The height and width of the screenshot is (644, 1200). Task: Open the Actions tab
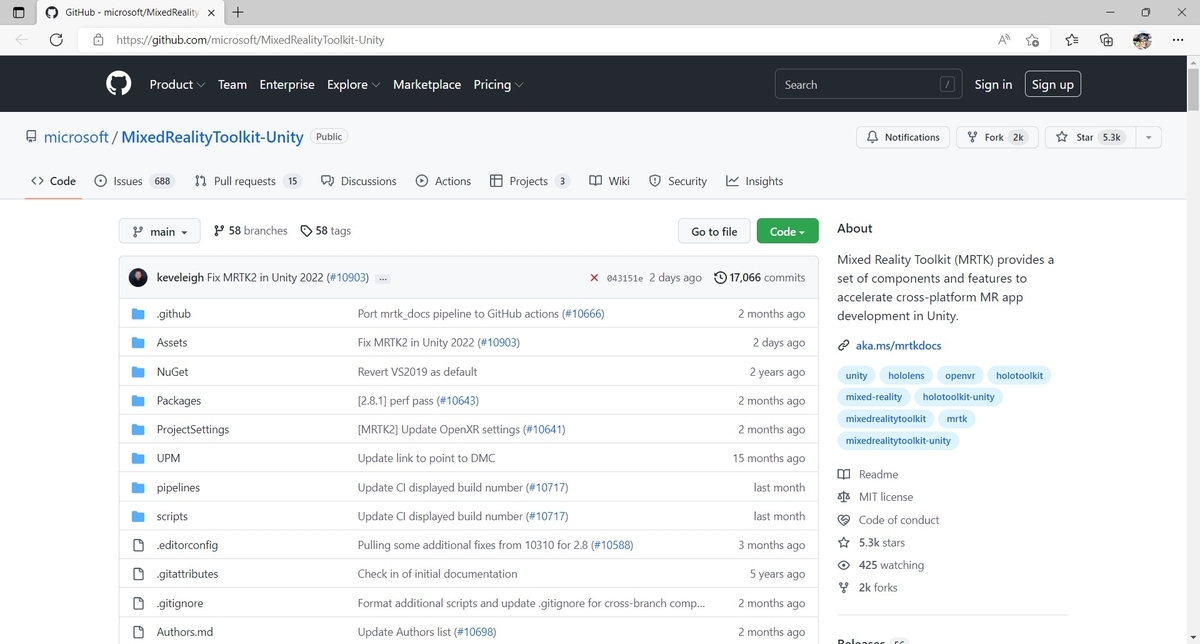click(x=443, y=181)
